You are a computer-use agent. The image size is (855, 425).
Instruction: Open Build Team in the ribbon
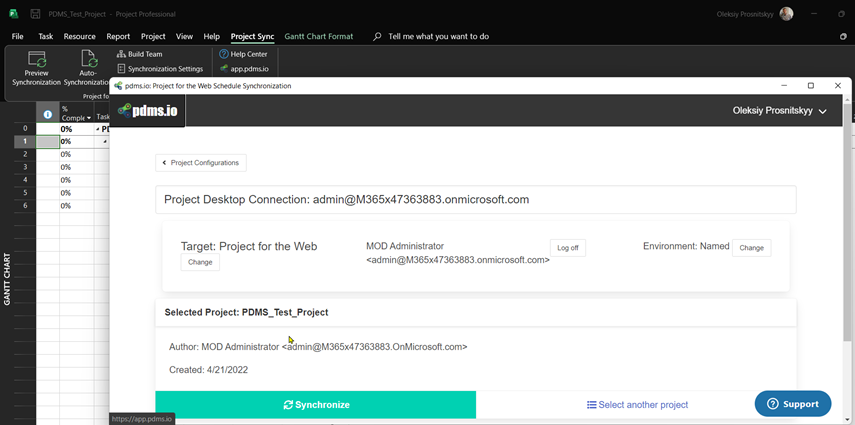tap(140, 54)
